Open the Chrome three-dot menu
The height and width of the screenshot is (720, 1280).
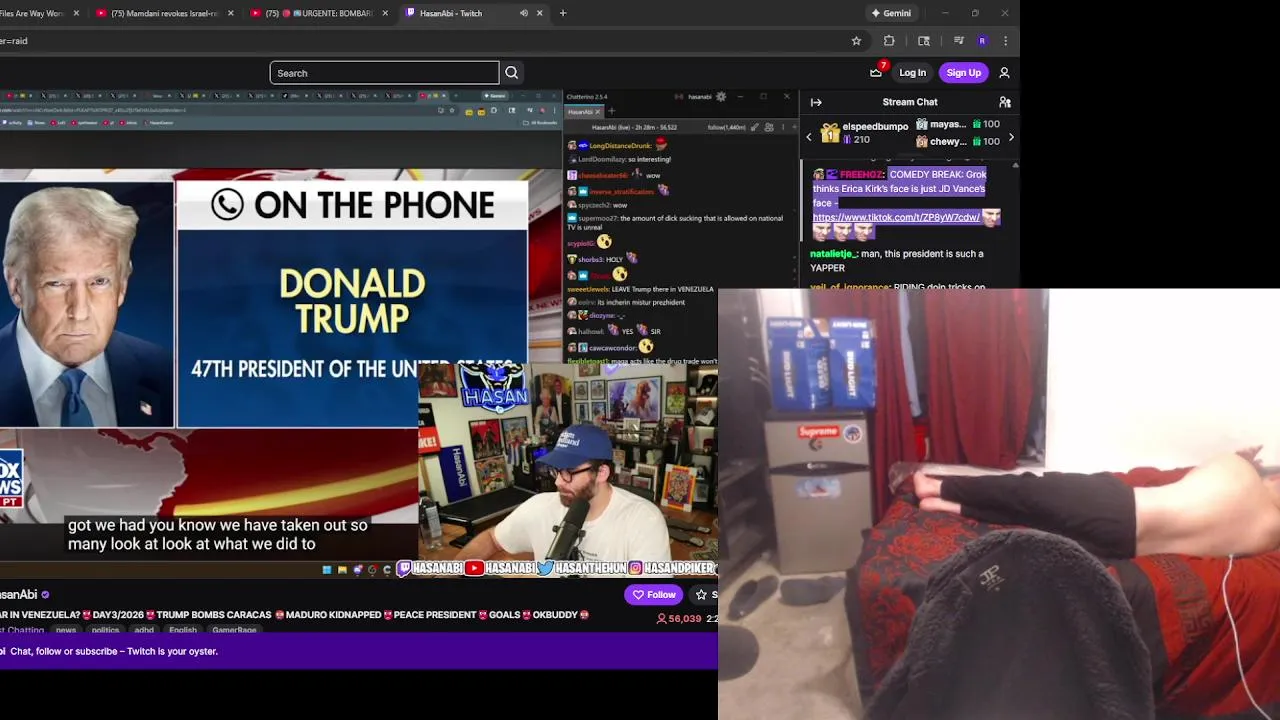click(1005, 41)
